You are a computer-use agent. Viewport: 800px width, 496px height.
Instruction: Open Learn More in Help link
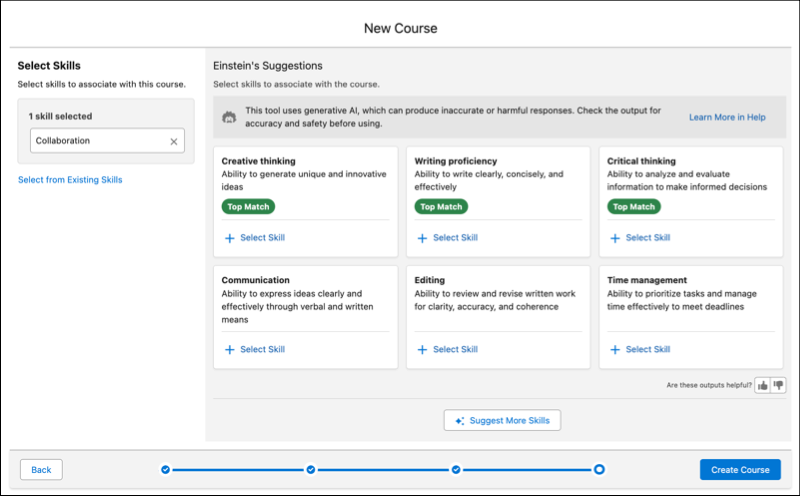pyautogui.click(x=727, y=117)
